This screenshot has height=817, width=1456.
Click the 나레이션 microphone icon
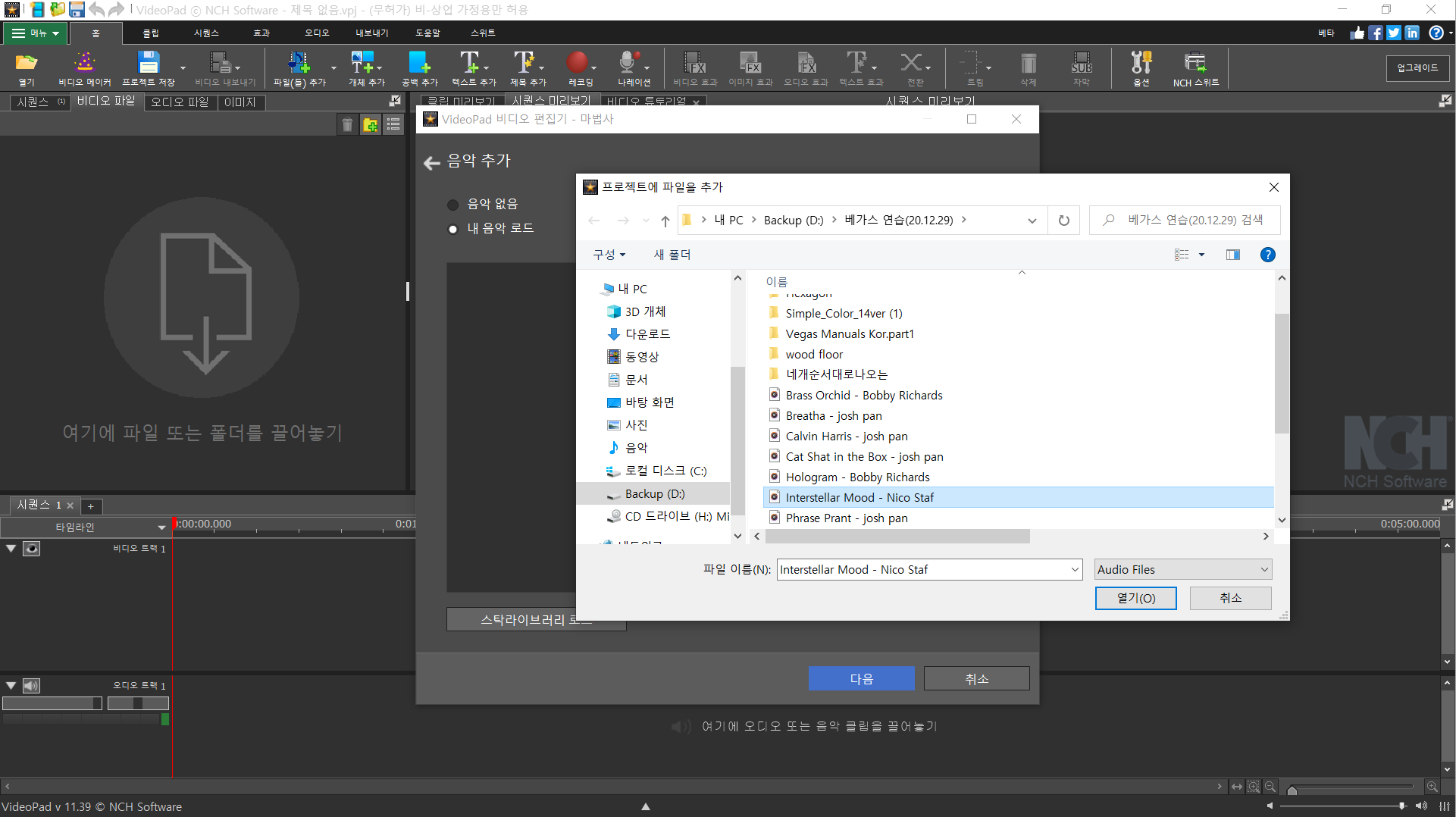(x=629, y=63)
